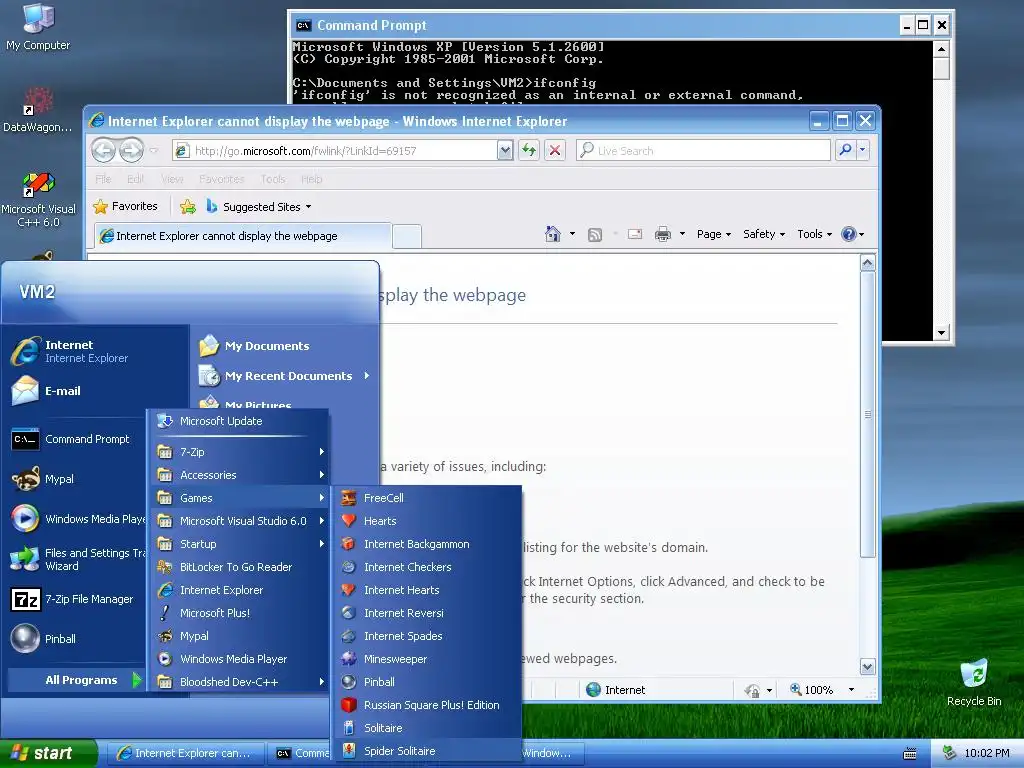
Task: Click the IE page scrollbar up arrow
Action: point(867,263)
